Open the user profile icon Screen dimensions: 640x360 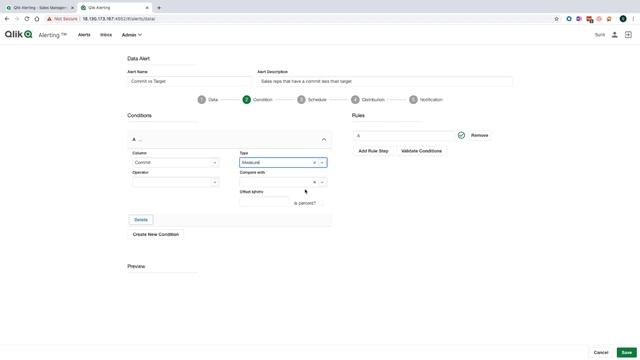614,35
